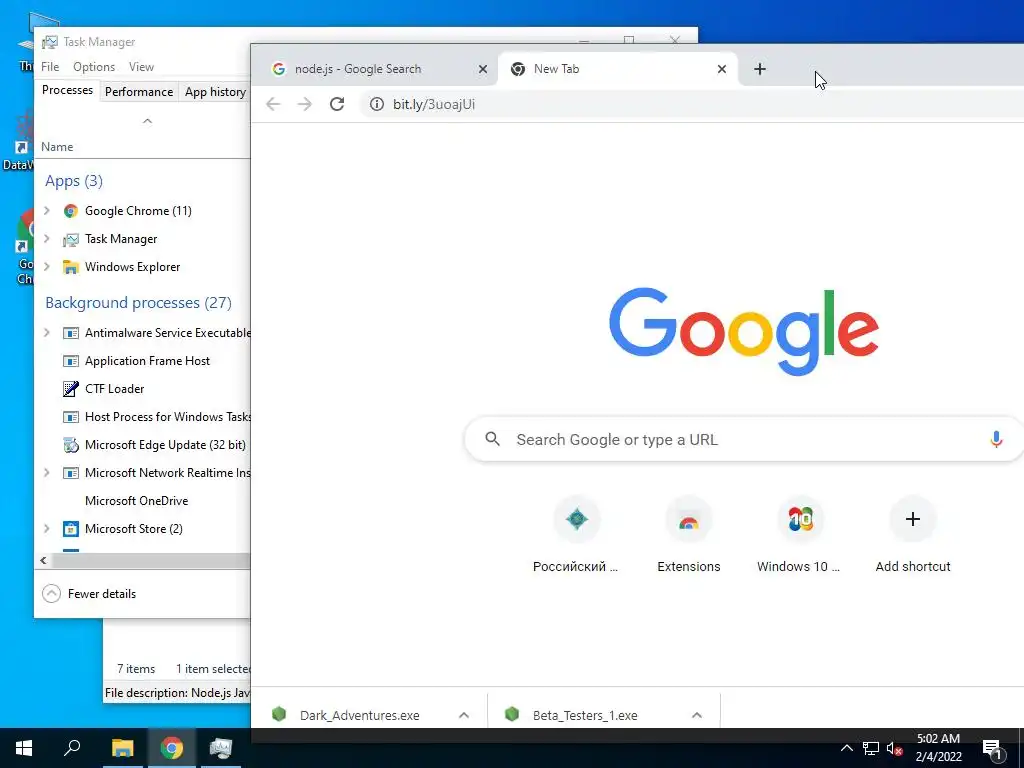Click the Background processes (27) heading

(138, 302)
